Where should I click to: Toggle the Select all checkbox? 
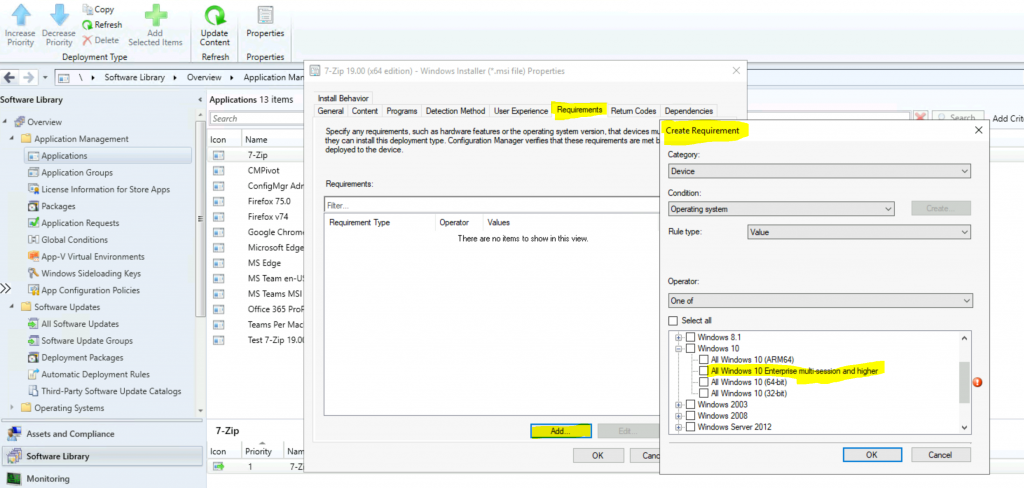tap(673, 321)
